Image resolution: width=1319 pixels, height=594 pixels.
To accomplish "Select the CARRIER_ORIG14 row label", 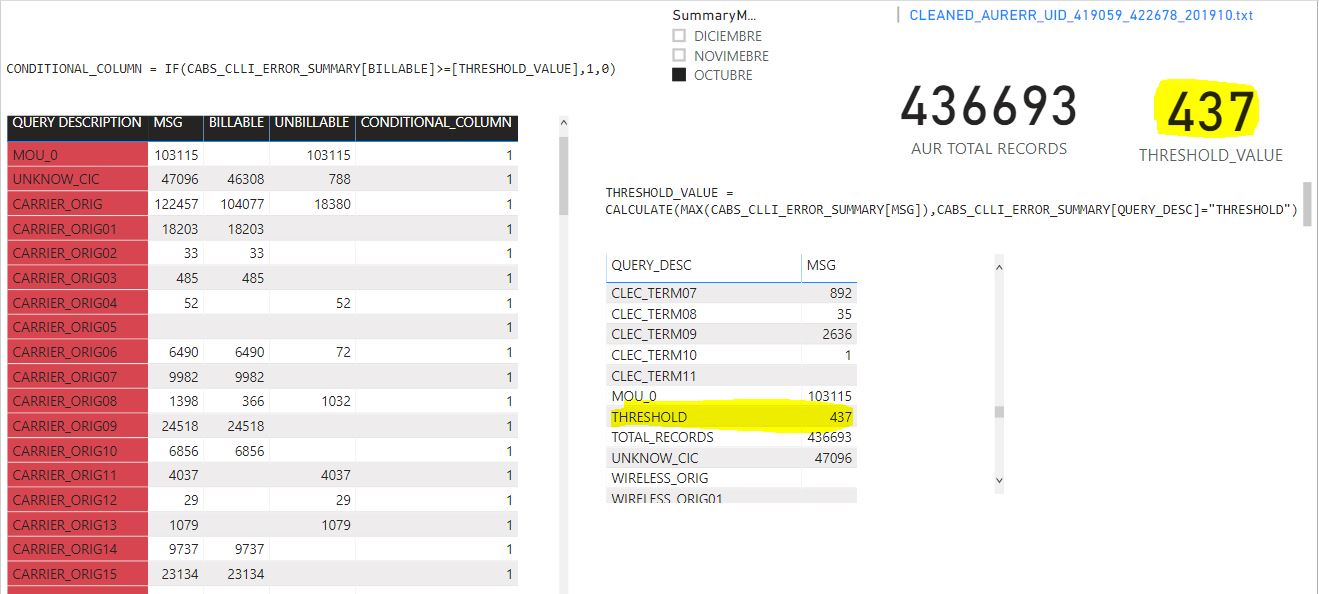I will (x=65, y=548).
